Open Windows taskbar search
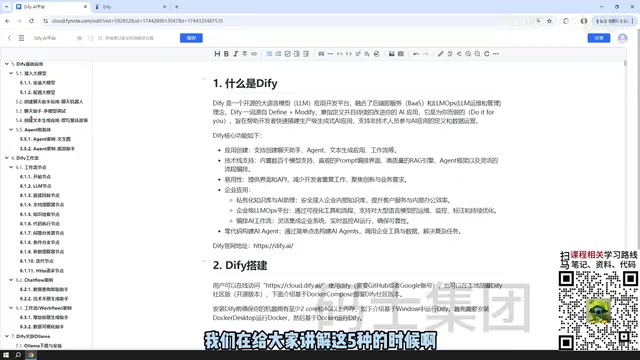640x360 pixels. click(18, 355)
